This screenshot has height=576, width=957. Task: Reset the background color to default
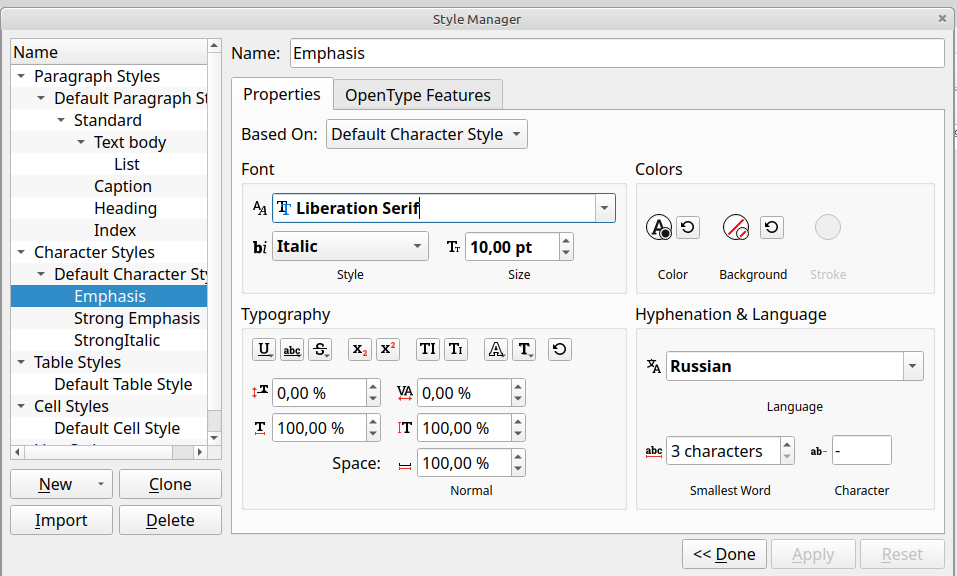click(x=771, y=228)
